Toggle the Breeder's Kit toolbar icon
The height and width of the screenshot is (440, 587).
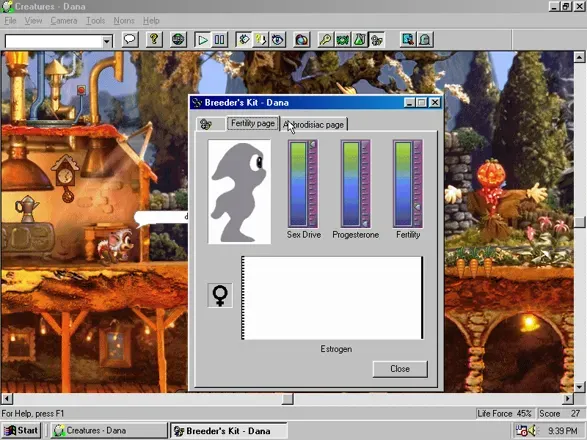coord(376,40)
